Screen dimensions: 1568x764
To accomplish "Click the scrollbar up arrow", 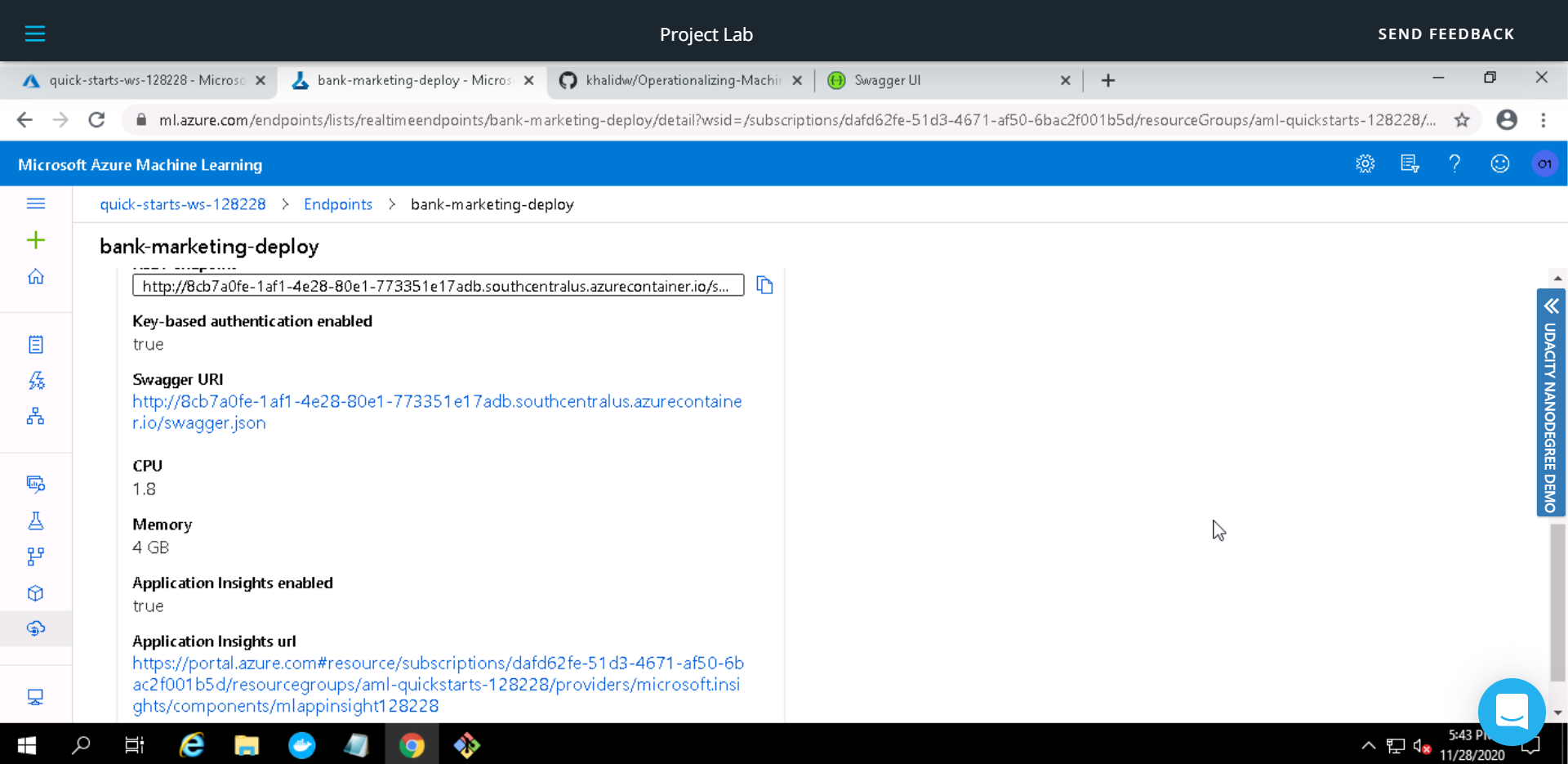I will point(1557,279).
